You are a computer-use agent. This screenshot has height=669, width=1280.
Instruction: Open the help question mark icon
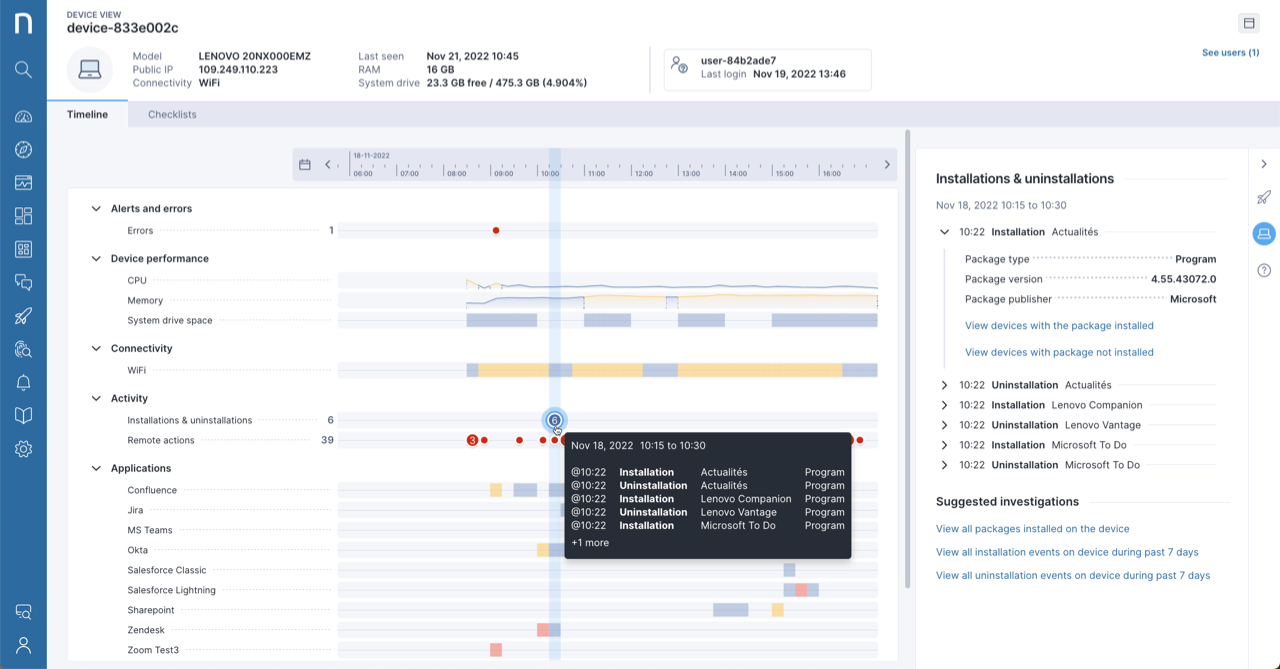click(1264, 270)
